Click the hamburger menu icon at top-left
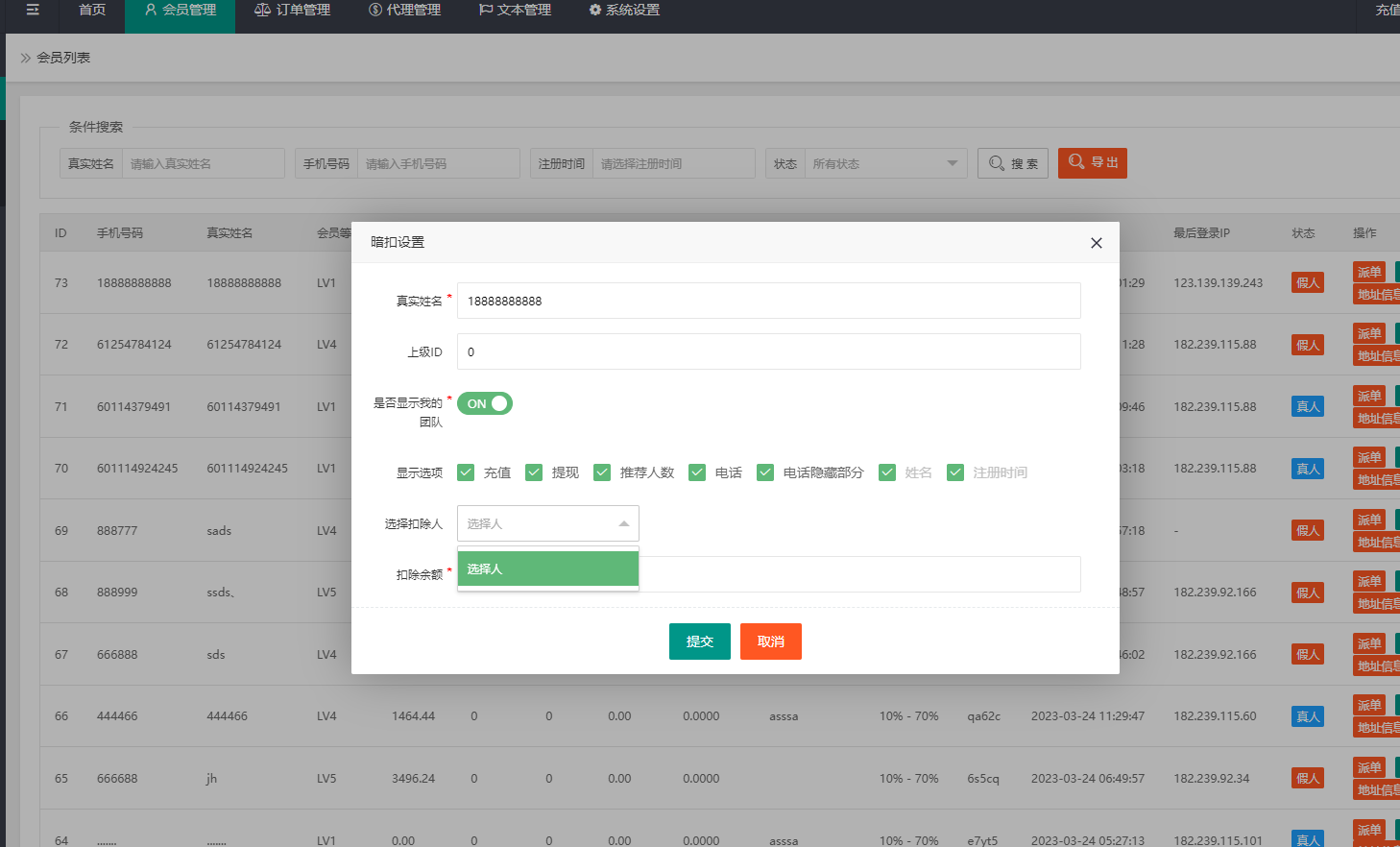 33,10
